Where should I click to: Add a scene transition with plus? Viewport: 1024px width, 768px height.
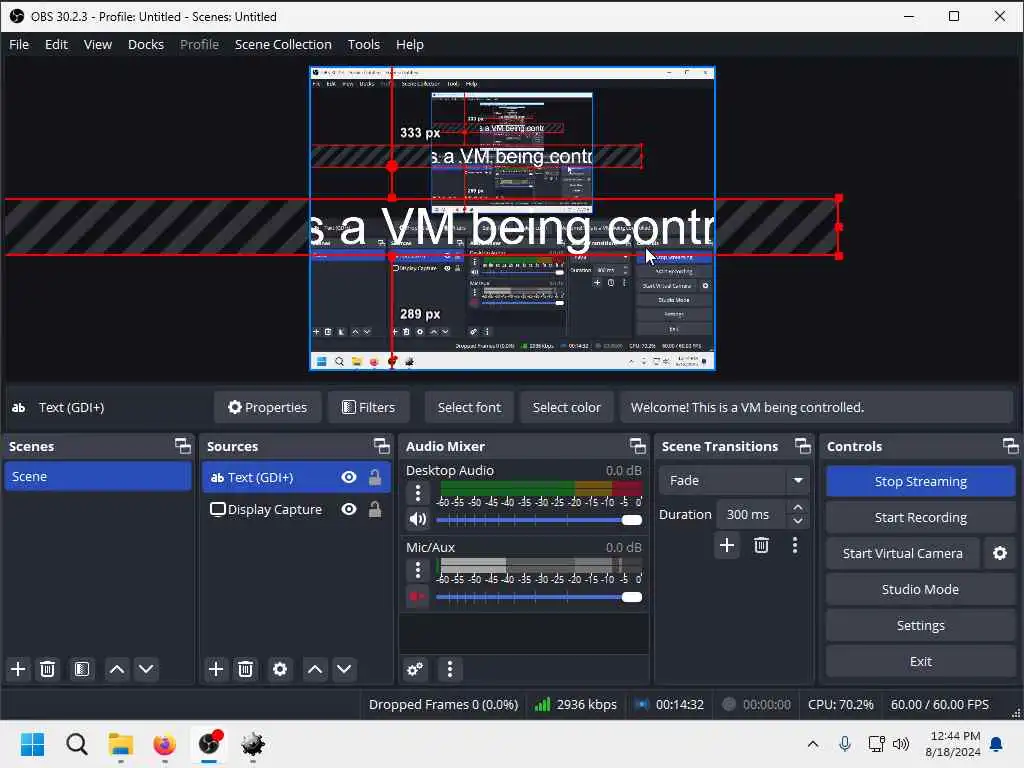727,545
